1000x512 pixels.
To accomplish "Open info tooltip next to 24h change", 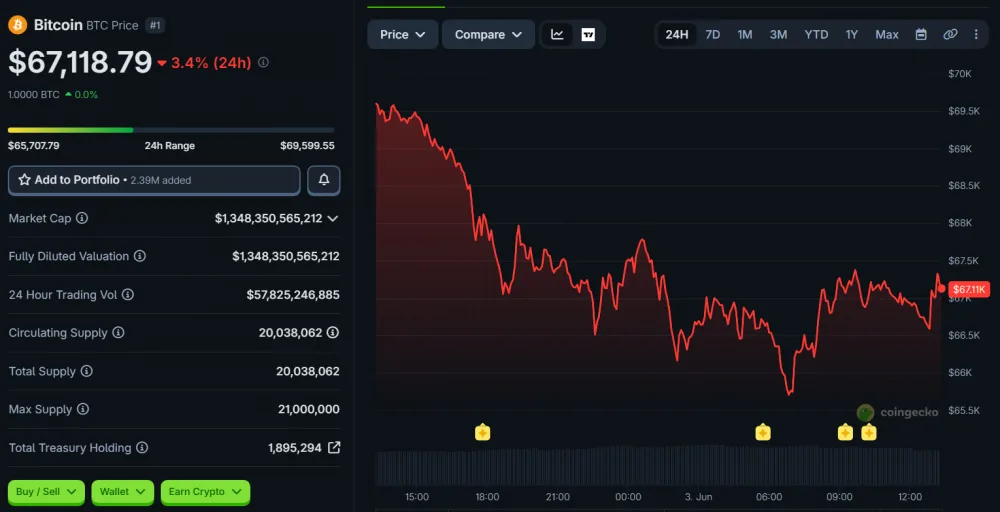I will coord(263,62).
